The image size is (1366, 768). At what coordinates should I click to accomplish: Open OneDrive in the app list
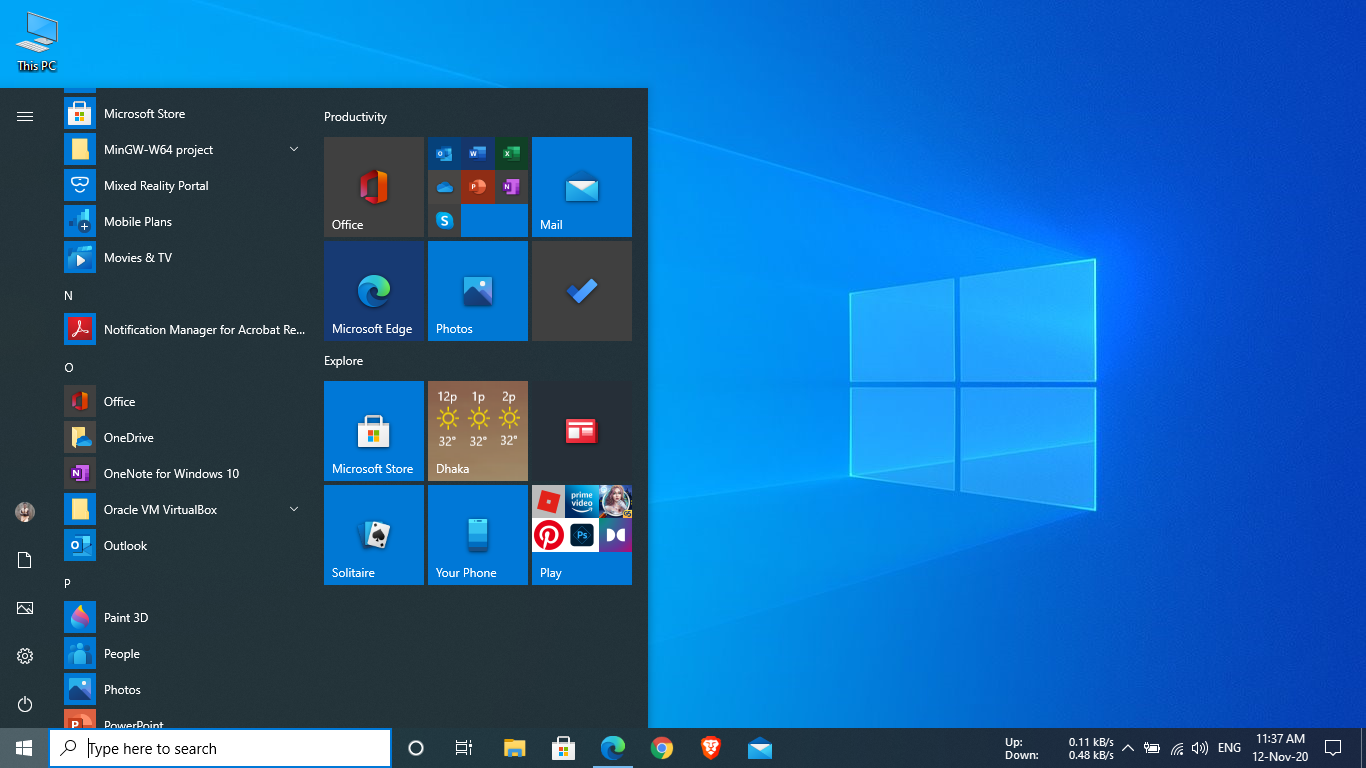[x=184, y=438]
